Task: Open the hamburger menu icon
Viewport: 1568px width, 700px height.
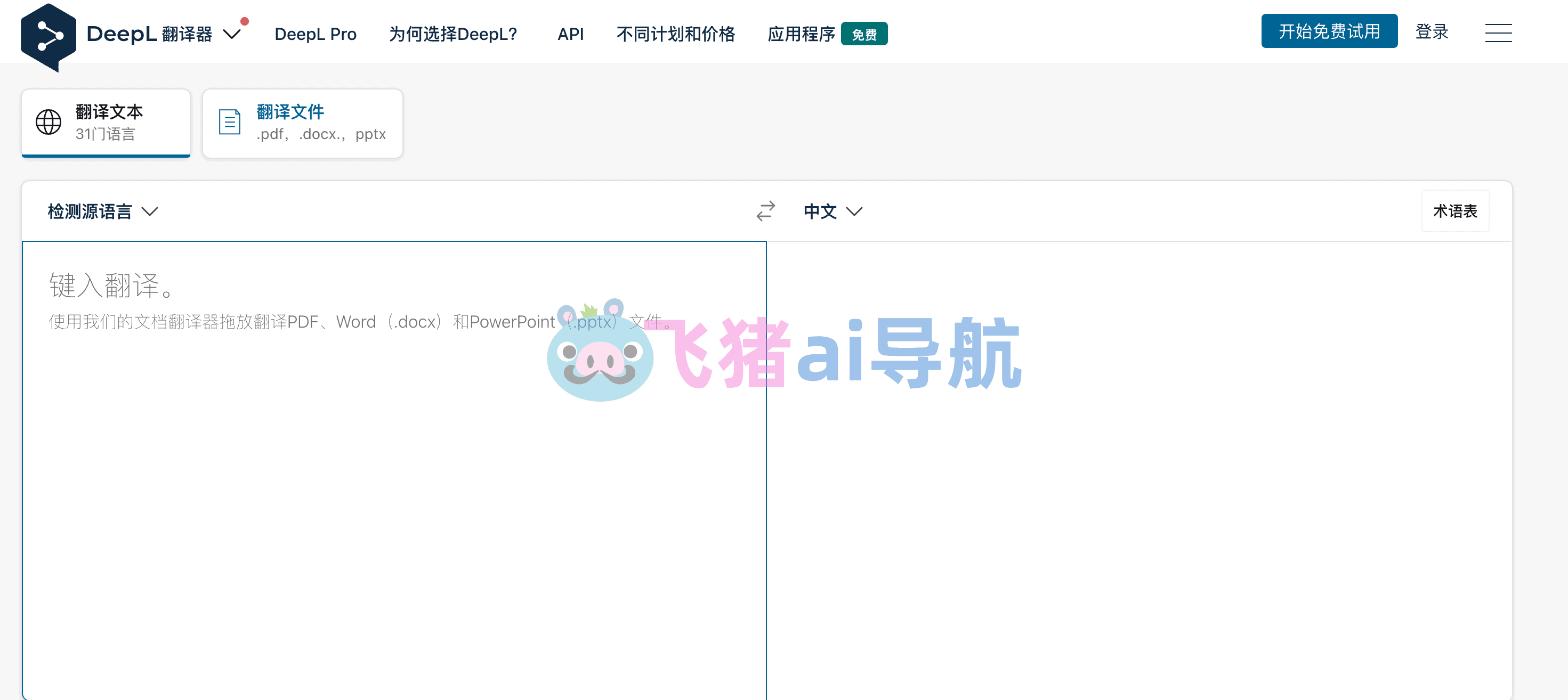Action: (1498, 34)
